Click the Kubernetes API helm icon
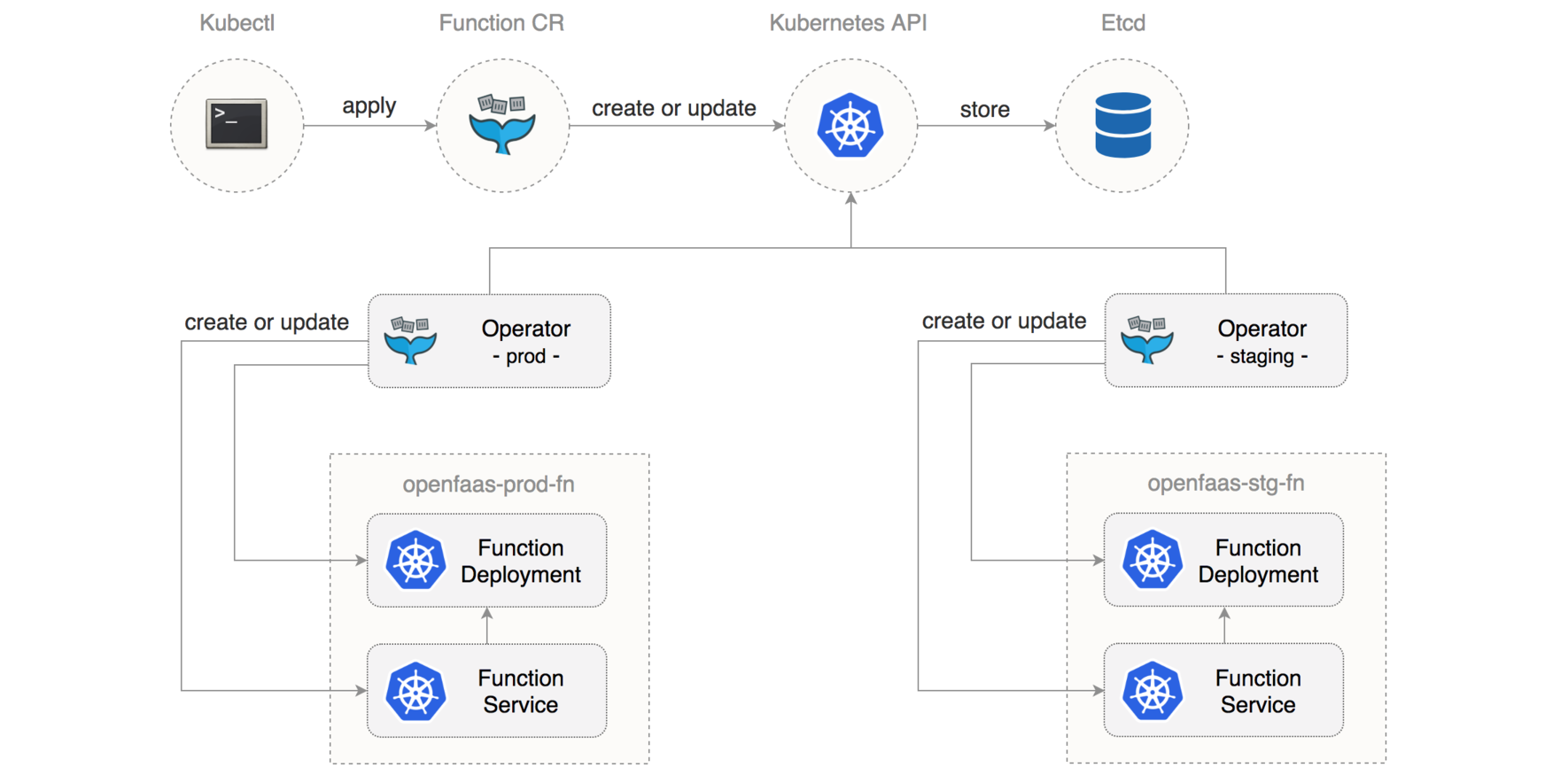This screenshot has width=1568, height=783. (x=850, y=126)
